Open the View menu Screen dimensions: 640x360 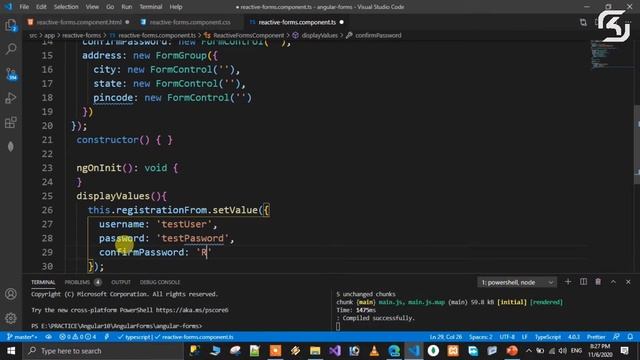[92, 7]
